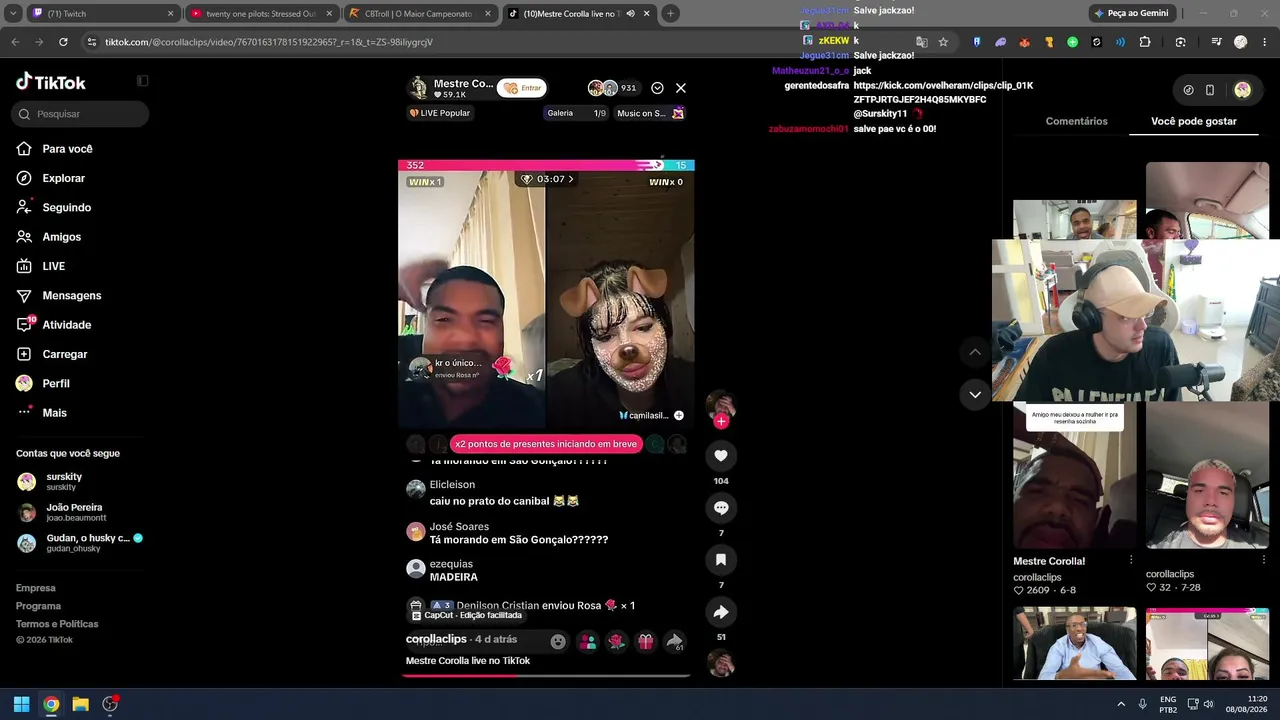Image resolution: width=1280 pixels, height=720 pixels.
Task: Collapse the TikTok sidebar toggle
Action: tap(142, 81)
